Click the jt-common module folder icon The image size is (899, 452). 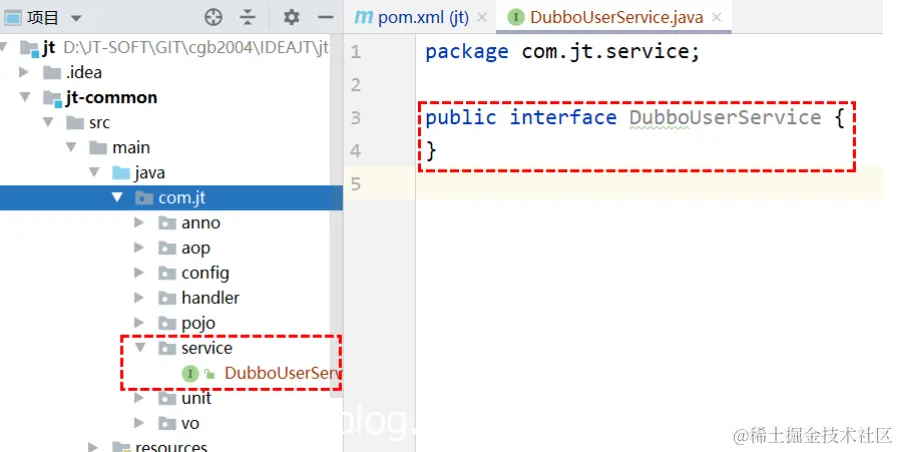tap(53, 98)
